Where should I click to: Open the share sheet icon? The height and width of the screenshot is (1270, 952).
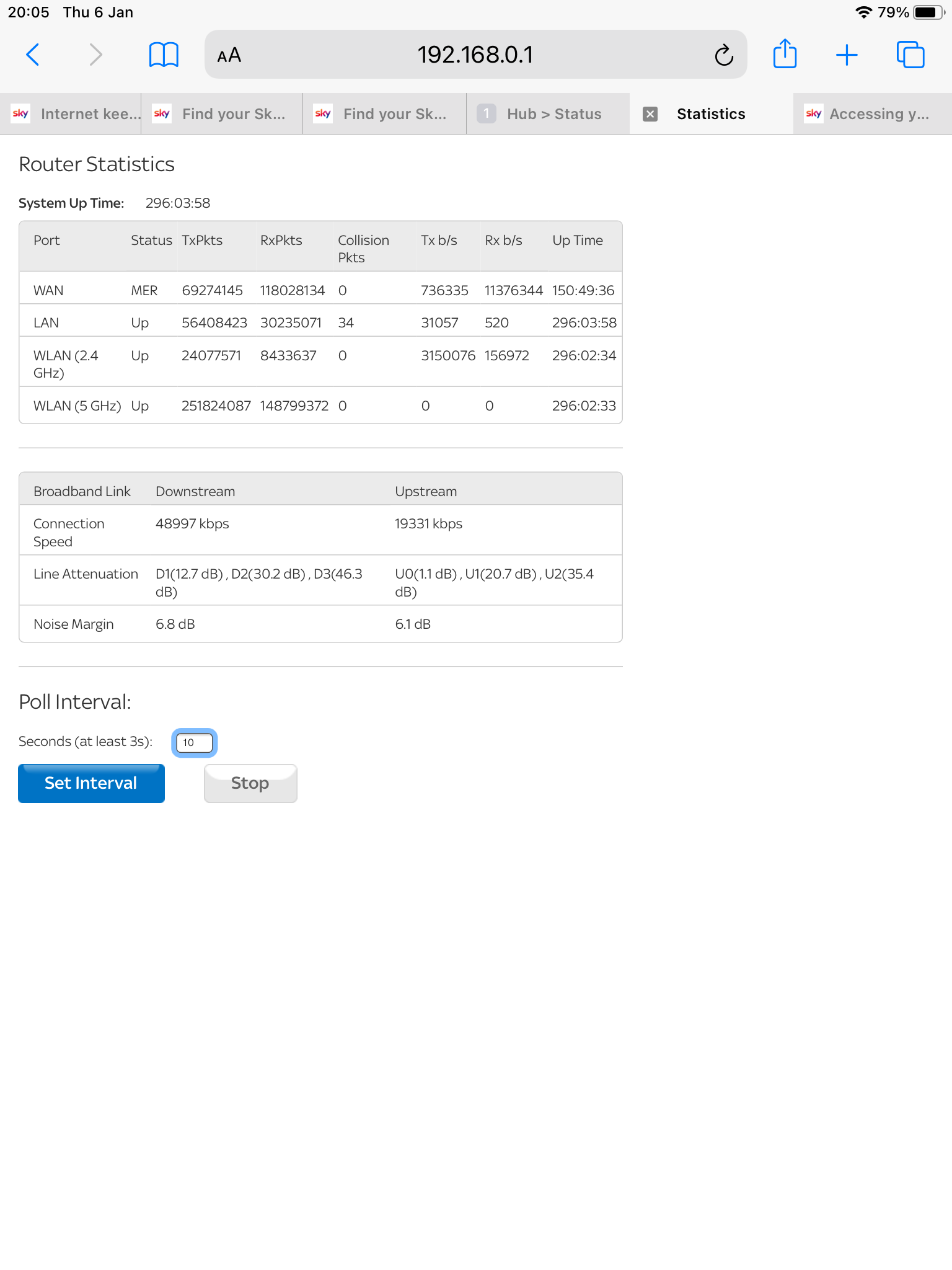[785, 54]
